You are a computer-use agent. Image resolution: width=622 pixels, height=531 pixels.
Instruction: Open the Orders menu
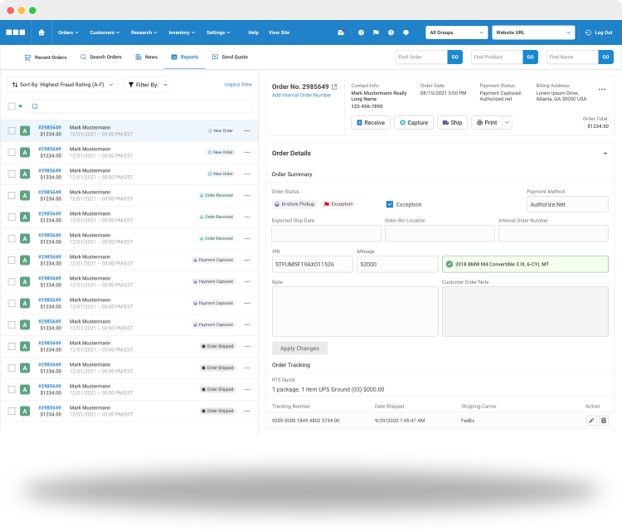[x=68, y=33]
